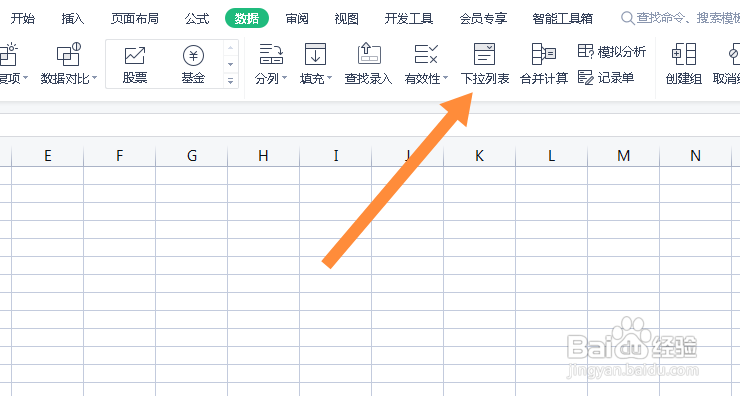Viewport: 740px width, 396px height.
Task: Open 查找录入 lookup entry tool
Action: click(369, 64)
